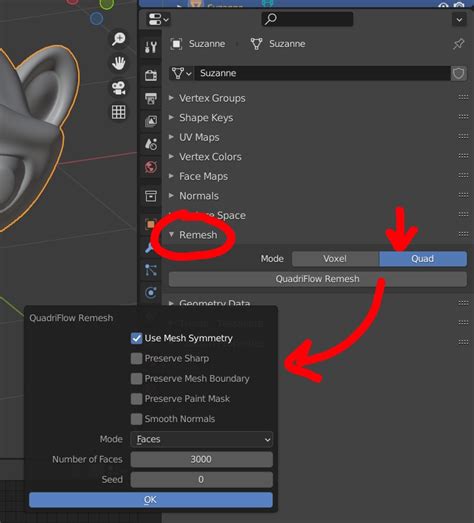The width and height of the screenshot is (474, 523).
Task: Click the QuadriFlow Remesh button
Action: coord(318,279)
